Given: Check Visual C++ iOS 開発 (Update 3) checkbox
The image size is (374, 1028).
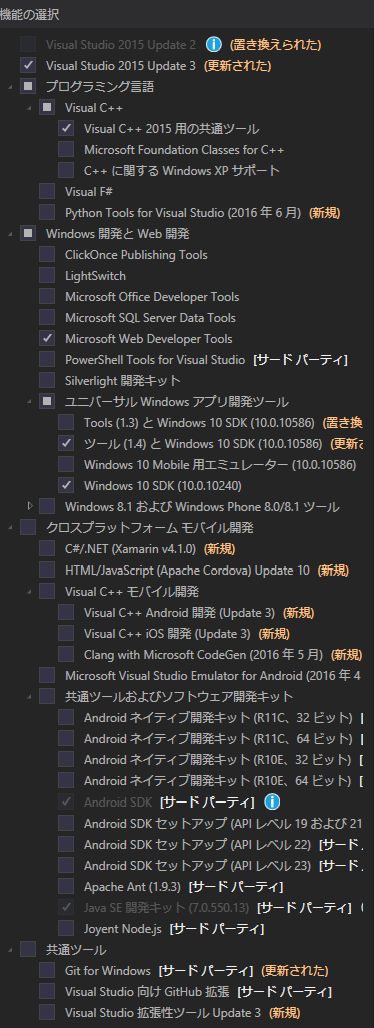Looking at the screenshot, I should pyautogui.click(x=66, y=633).
